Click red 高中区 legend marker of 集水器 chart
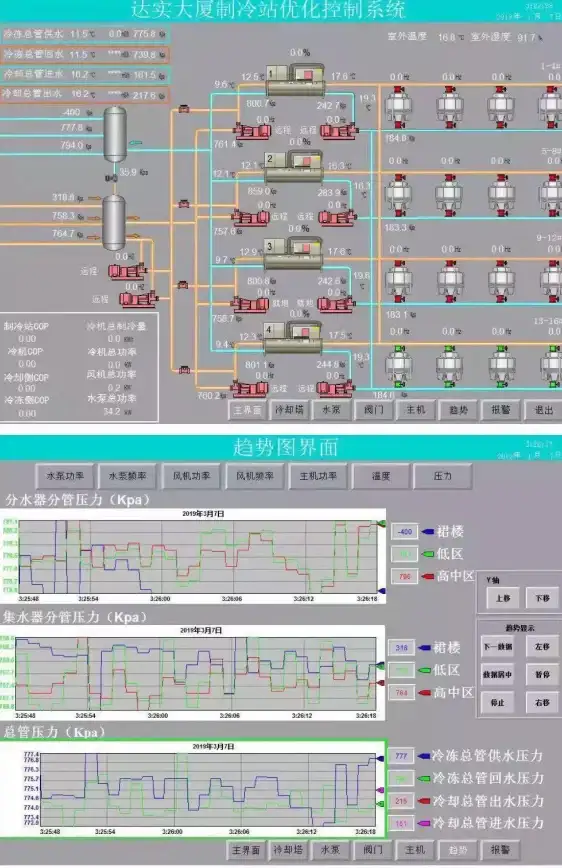Viewport: 562px width, 868px height. 425,693
